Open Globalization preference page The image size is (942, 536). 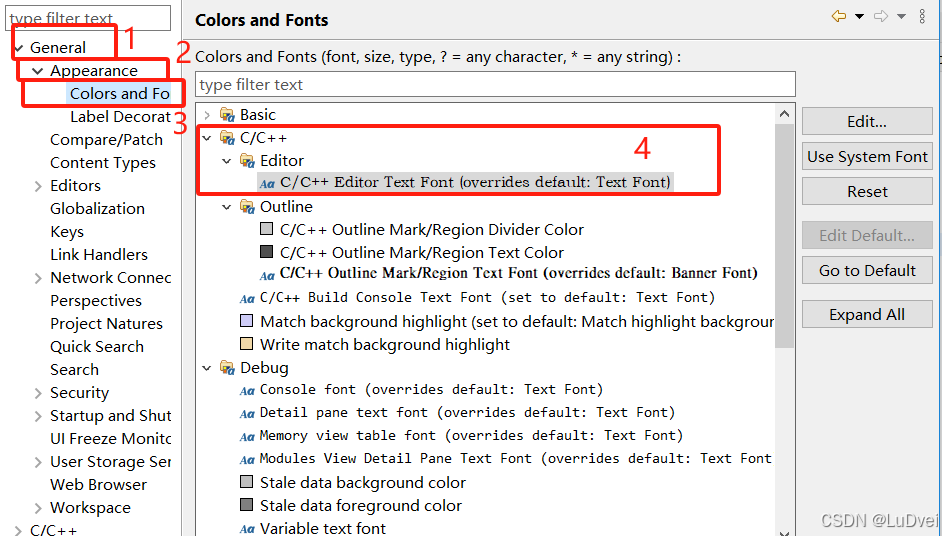[x=97, y=209]
